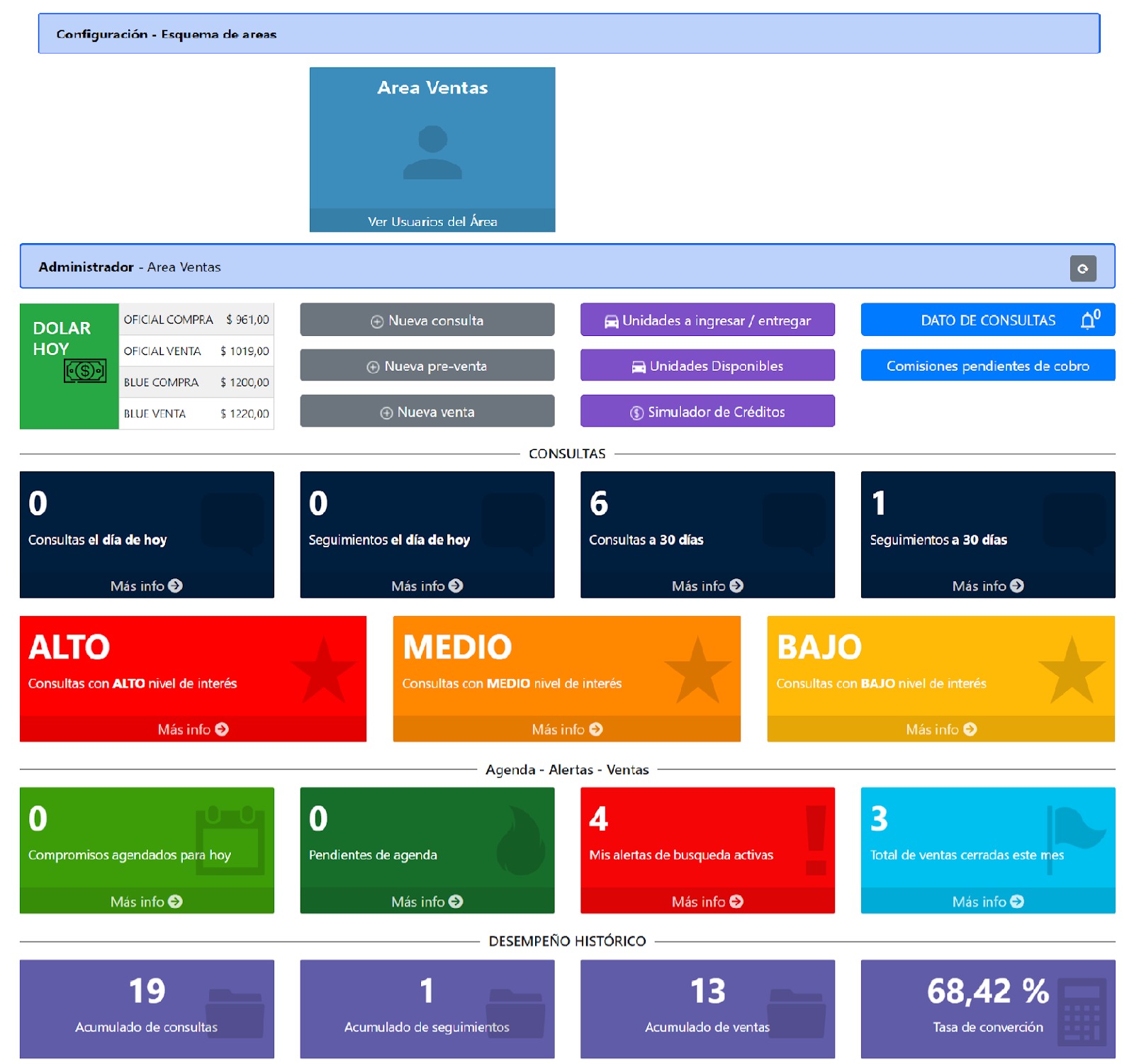
Task: Click plus icon on Nueva consulta button
Action: point(377,322)
